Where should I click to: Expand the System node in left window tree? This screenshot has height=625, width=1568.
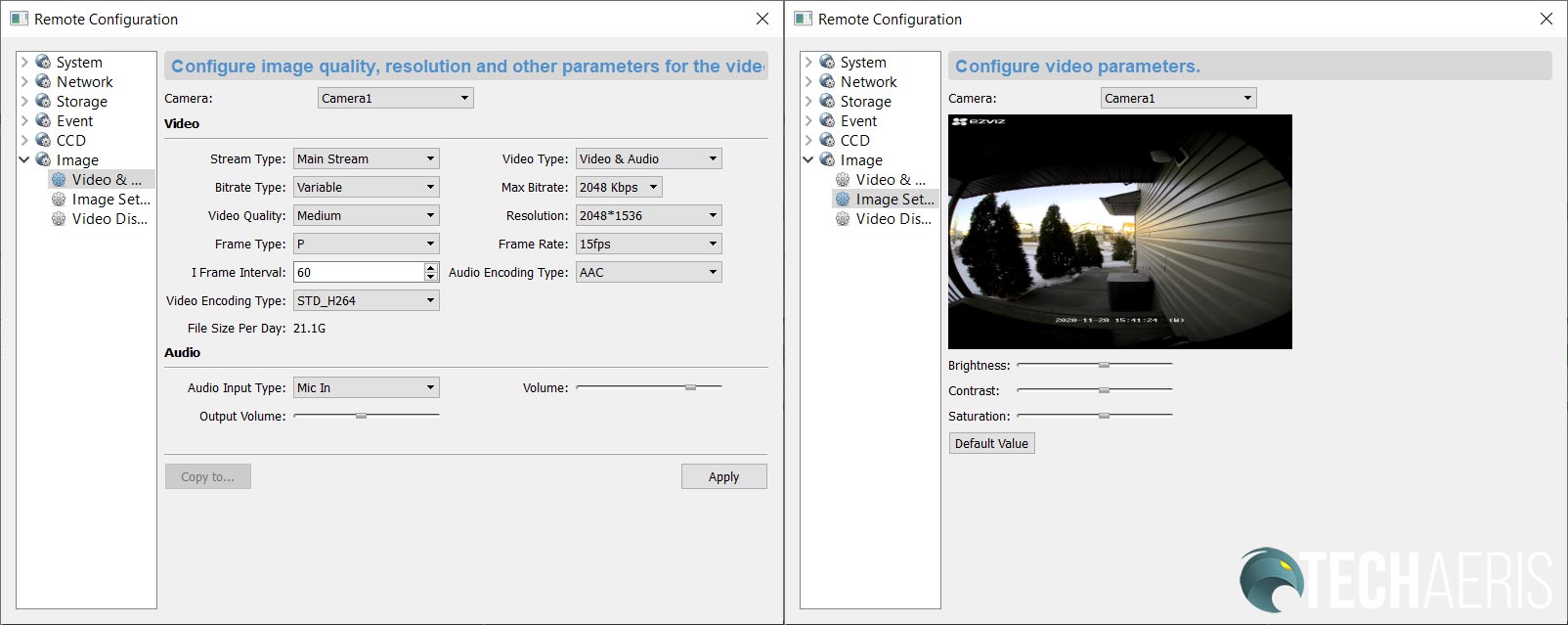tap(24, 62)
